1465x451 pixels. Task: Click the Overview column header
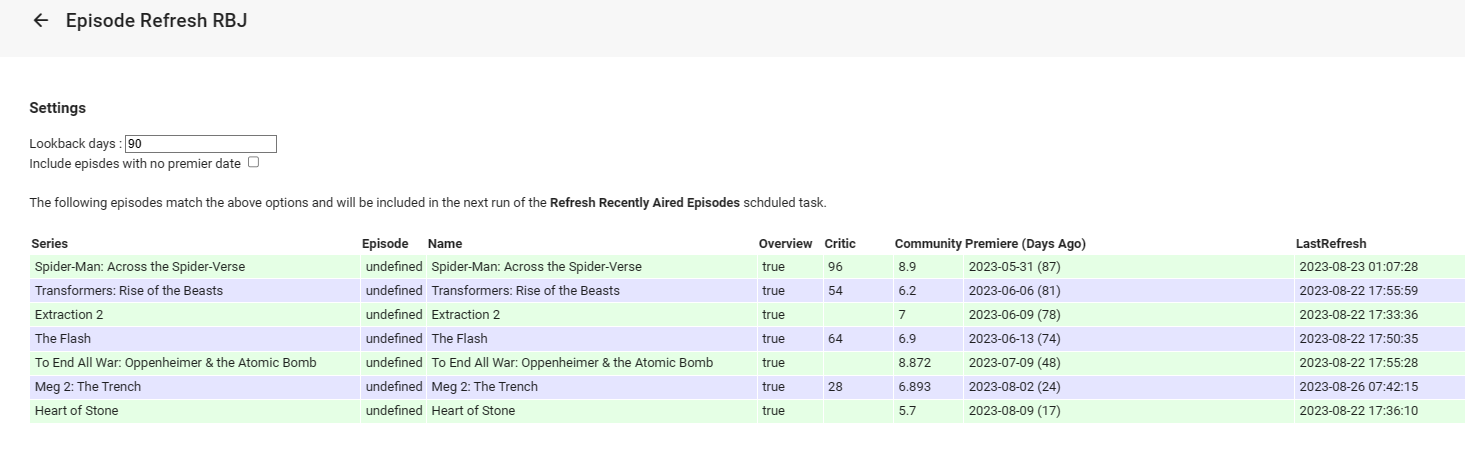[x=785, y=244]
